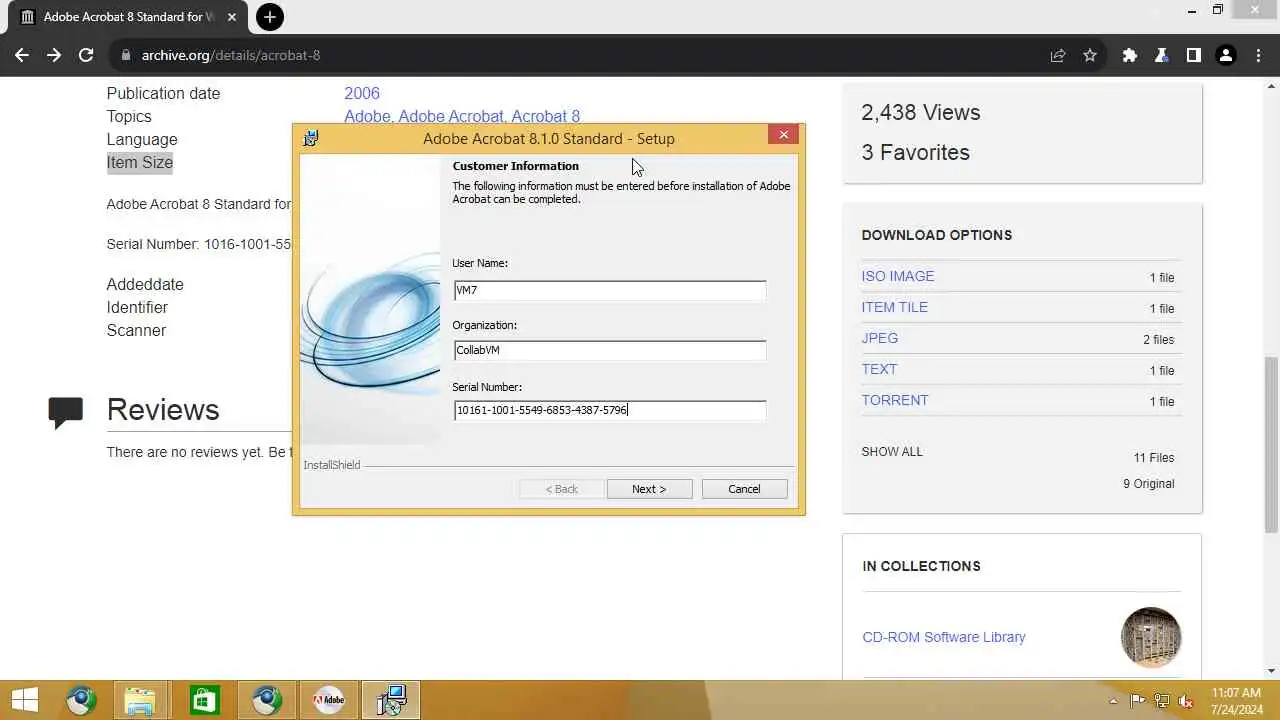The image size is (1280, 720).
Task: Open Action Center flag in tray
Action: click(1138, 701)
